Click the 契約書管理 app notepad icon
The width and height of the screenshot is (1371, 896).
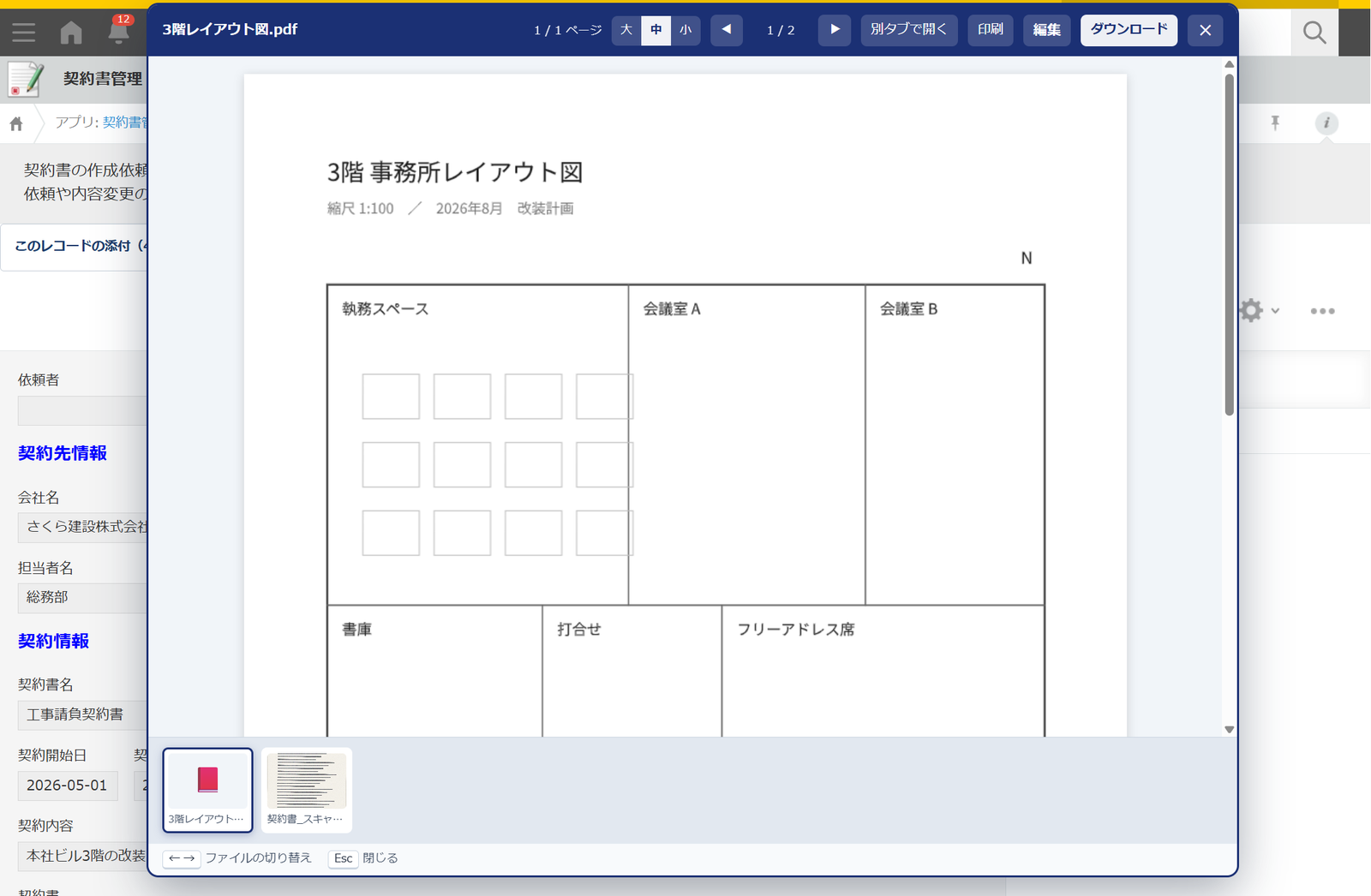click(26, 79)
